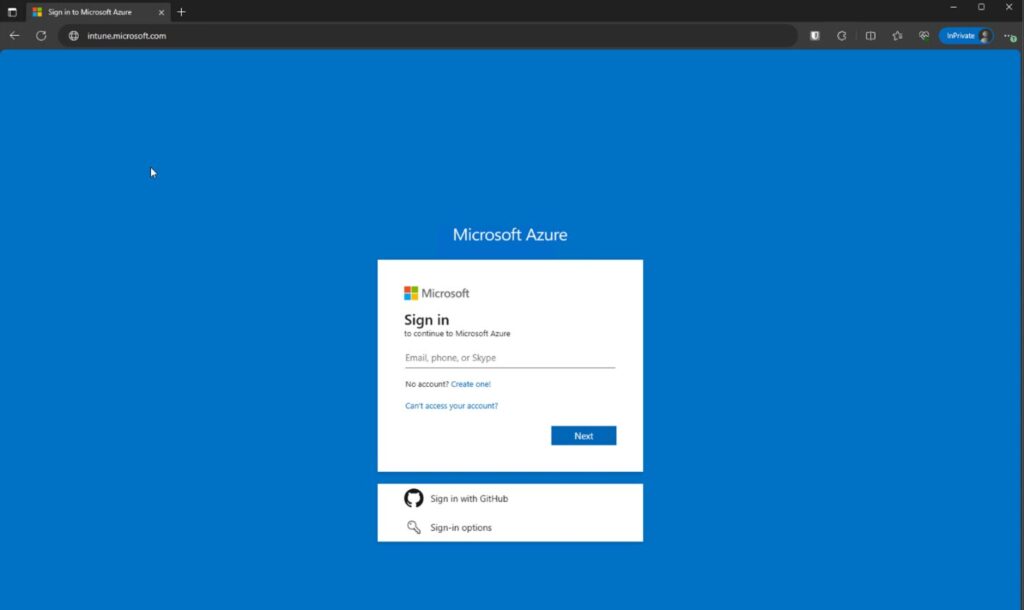Open the split screen icon
Image resolution: width=1024 pixels, height=610 pixels.
[870, 35]
